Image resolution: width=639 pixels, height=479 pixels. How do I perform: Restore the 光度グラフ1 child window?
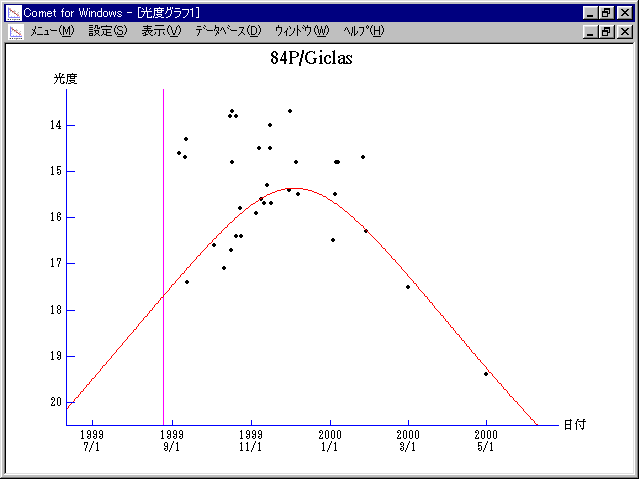(x=606, y=31)
